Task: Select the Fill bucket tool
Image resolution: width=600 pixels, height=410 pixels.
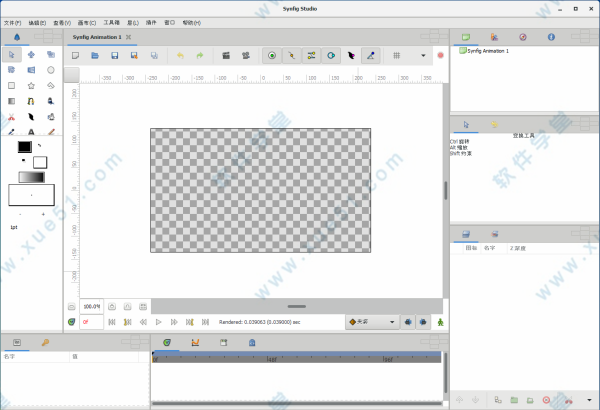Action: (51, 117)
